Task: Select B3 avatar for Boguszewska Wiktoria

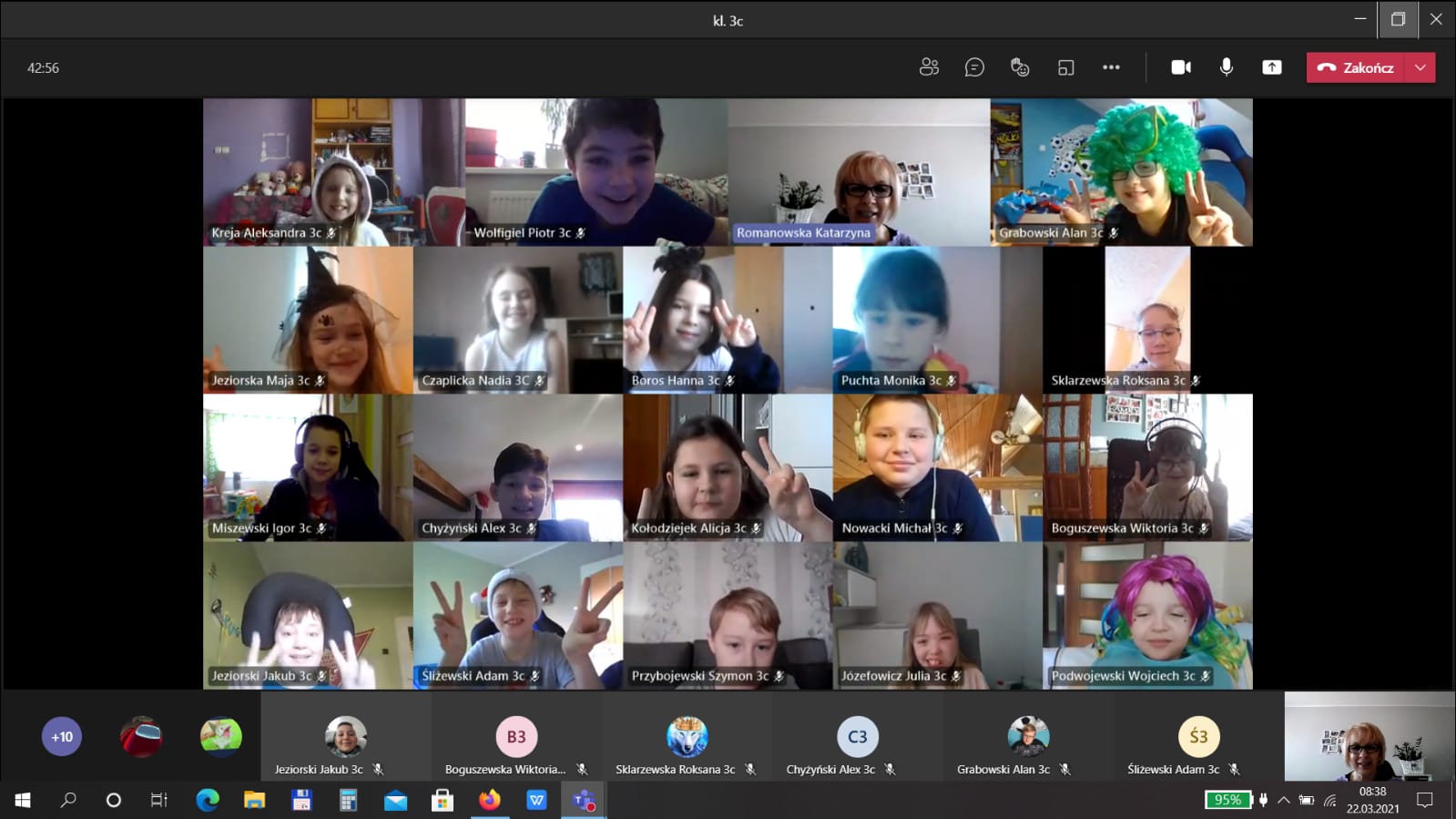Action: 516,736
